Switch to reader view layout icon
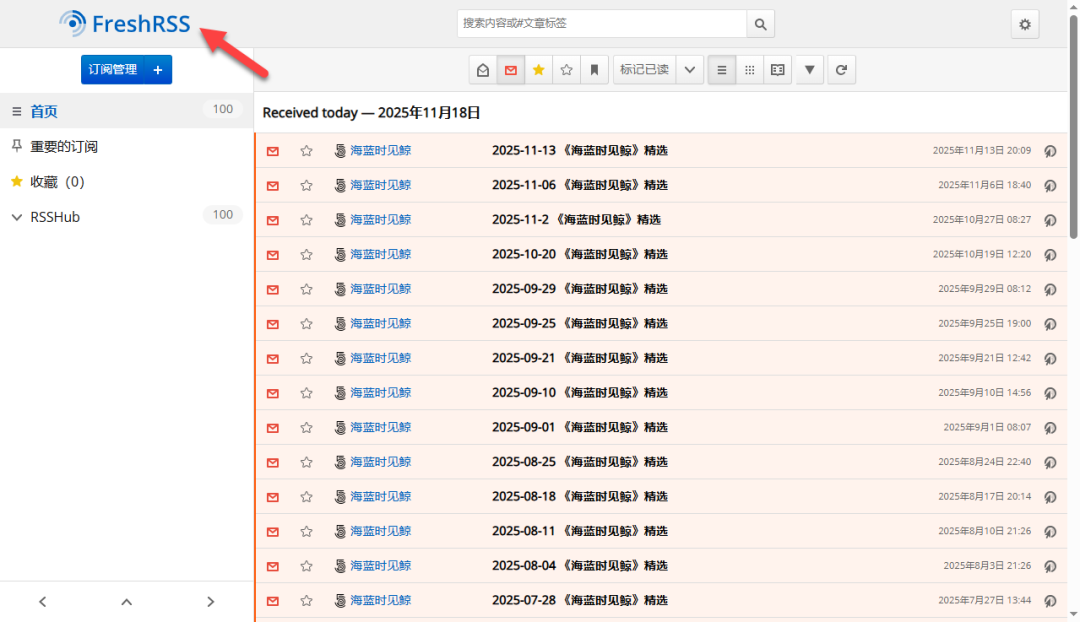The image size is (1080, 622). 777,69
